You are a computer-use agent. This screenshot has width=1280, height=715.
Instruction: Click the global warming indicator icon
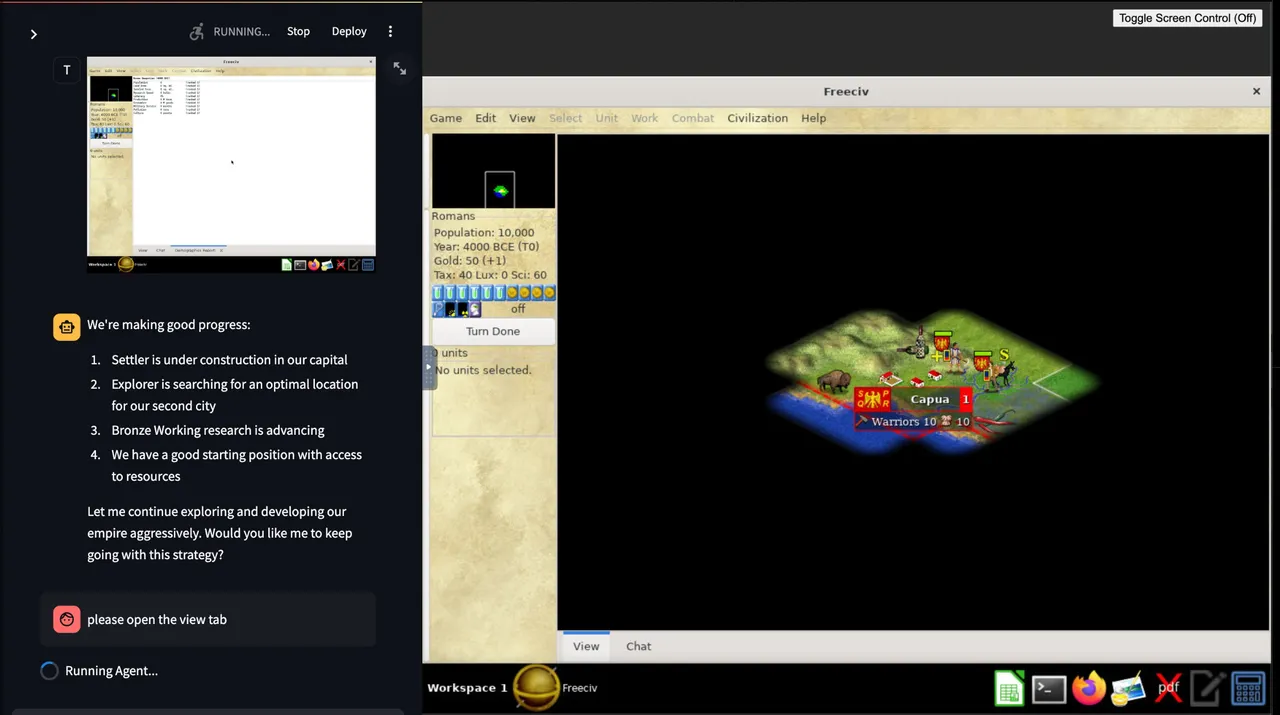pyautogui.click(x=450, y=309)
